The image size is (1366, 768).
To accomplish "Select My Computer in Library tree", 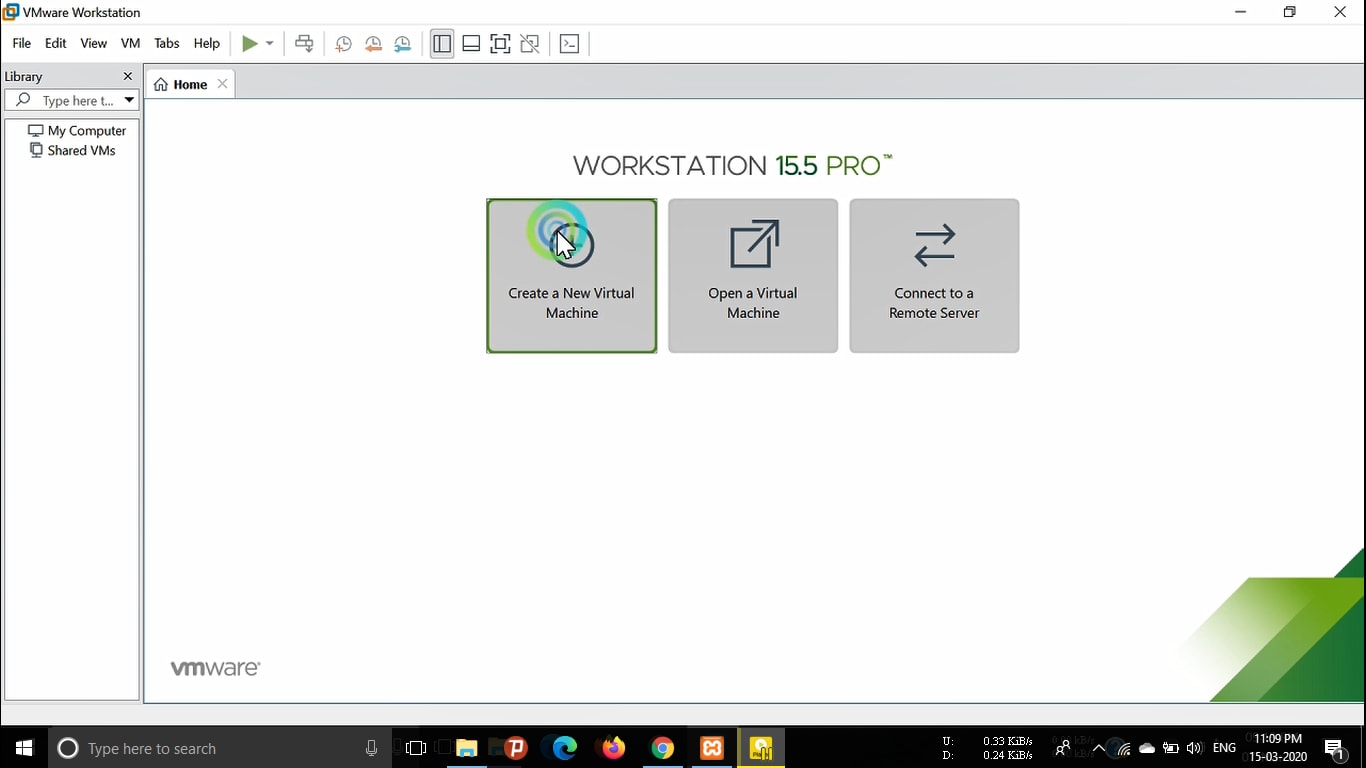I will (86, 130).
